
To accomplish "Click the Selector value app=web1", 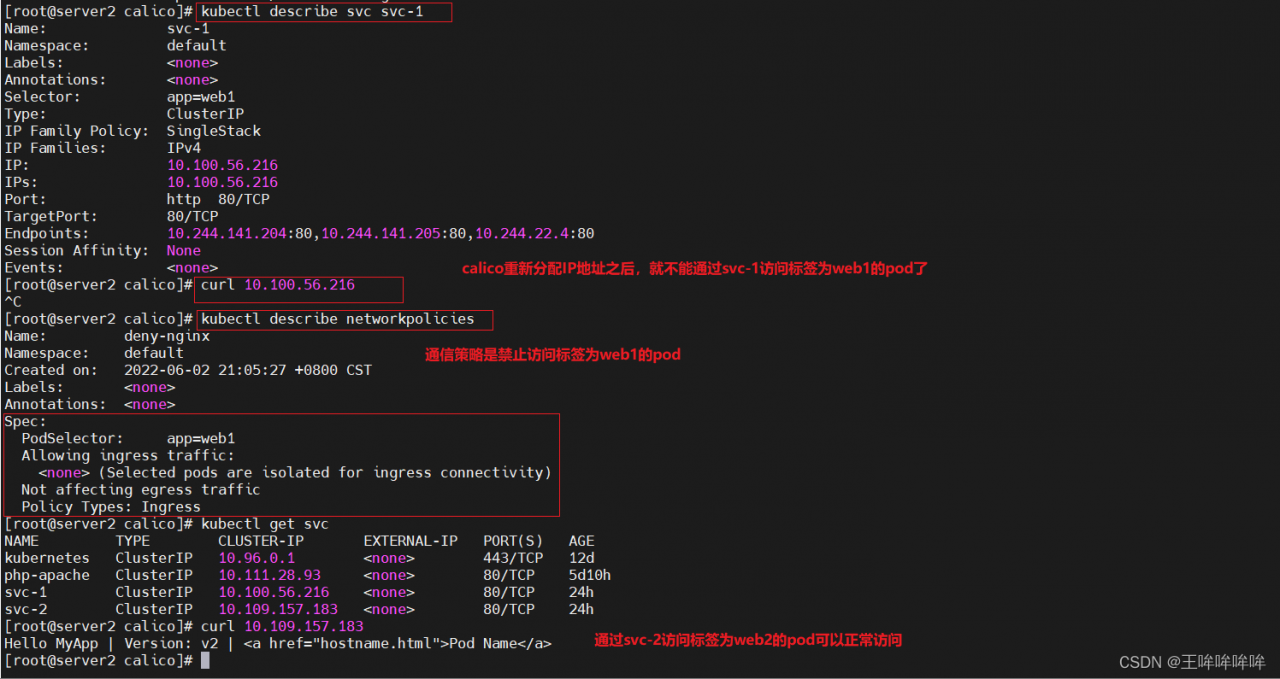I will pyautogui.click(x=201, y=97).
